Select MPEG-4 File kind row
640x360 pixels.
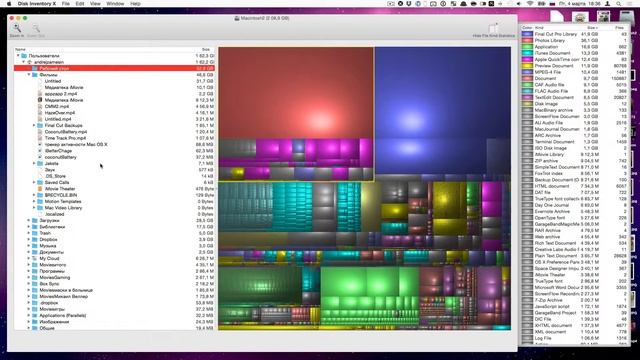[575, 72]
